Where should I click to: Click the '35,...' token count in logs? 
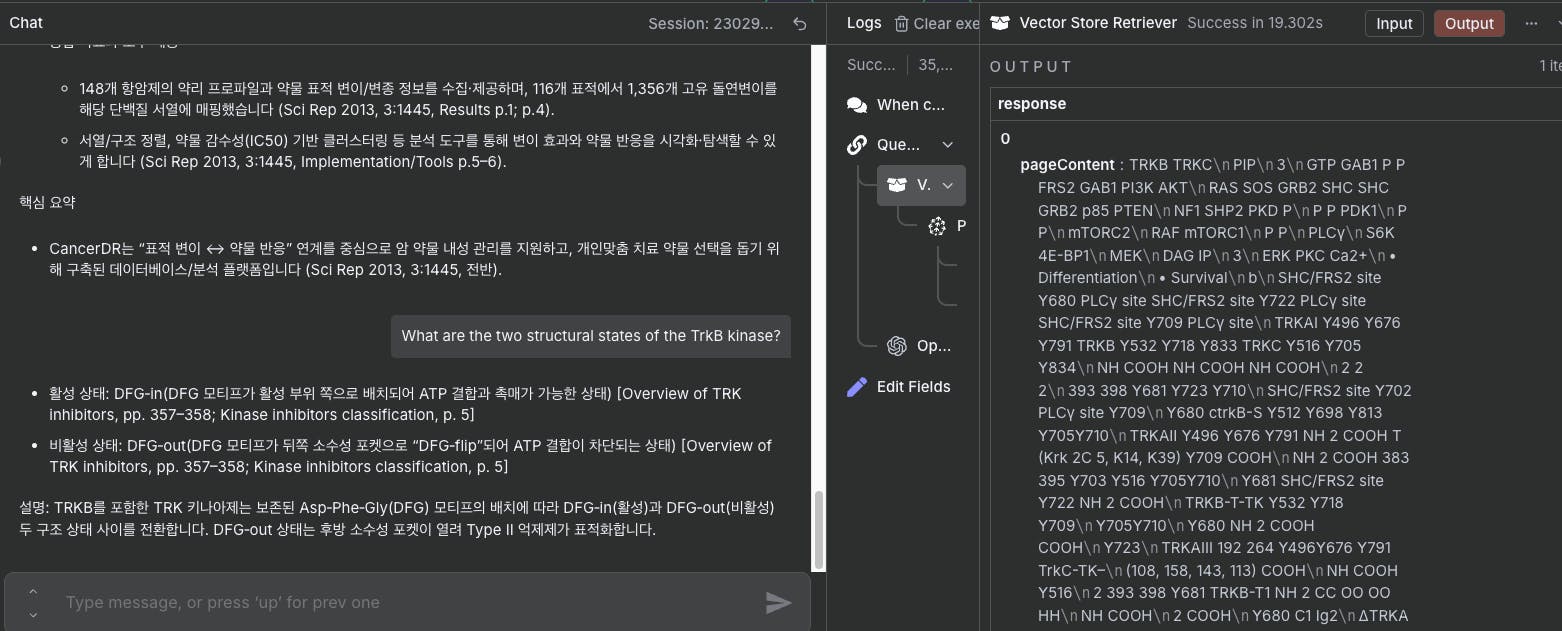click(936, 65)
